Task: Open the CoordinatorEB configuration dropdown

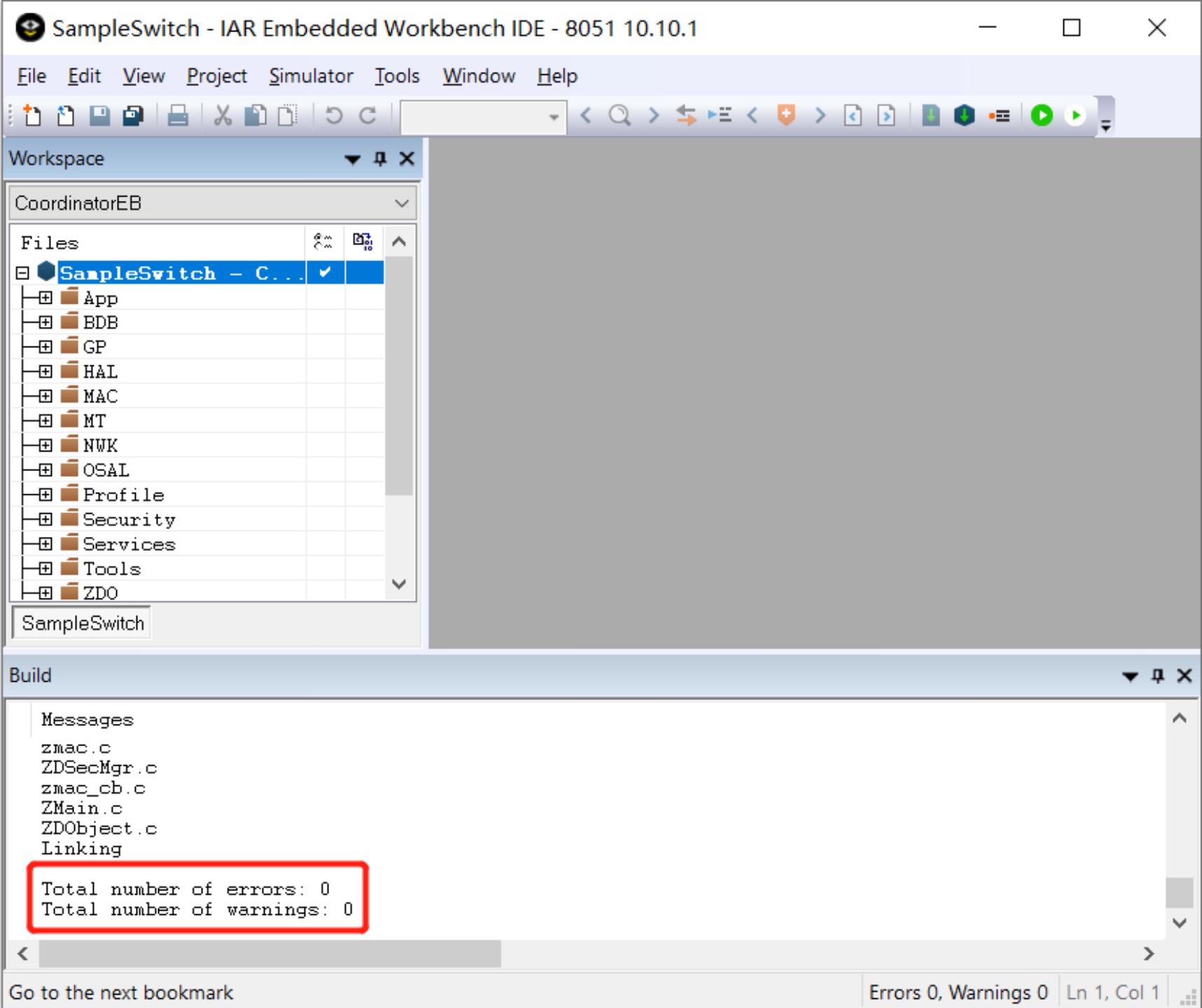Action: click(213, 203)
